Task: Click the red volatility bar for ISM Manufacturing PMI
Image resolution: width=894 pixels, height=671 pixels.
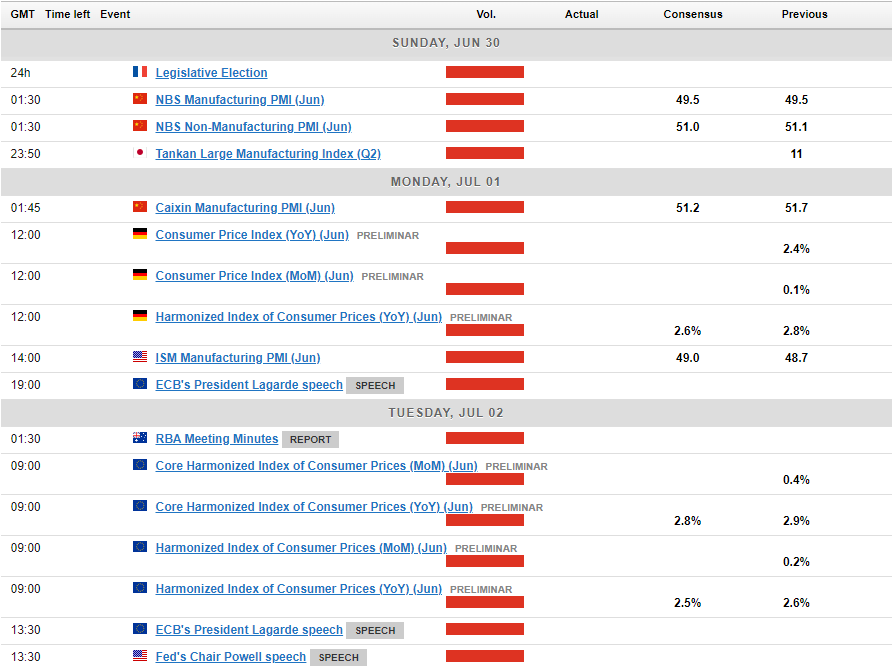Action: [485, 358]
